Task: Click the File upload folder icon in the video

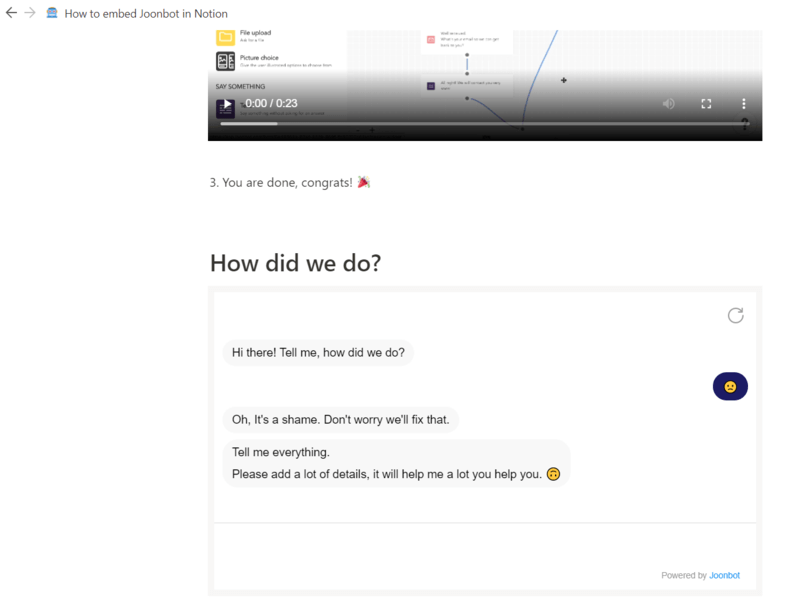Action: click(x=225, y=37)
